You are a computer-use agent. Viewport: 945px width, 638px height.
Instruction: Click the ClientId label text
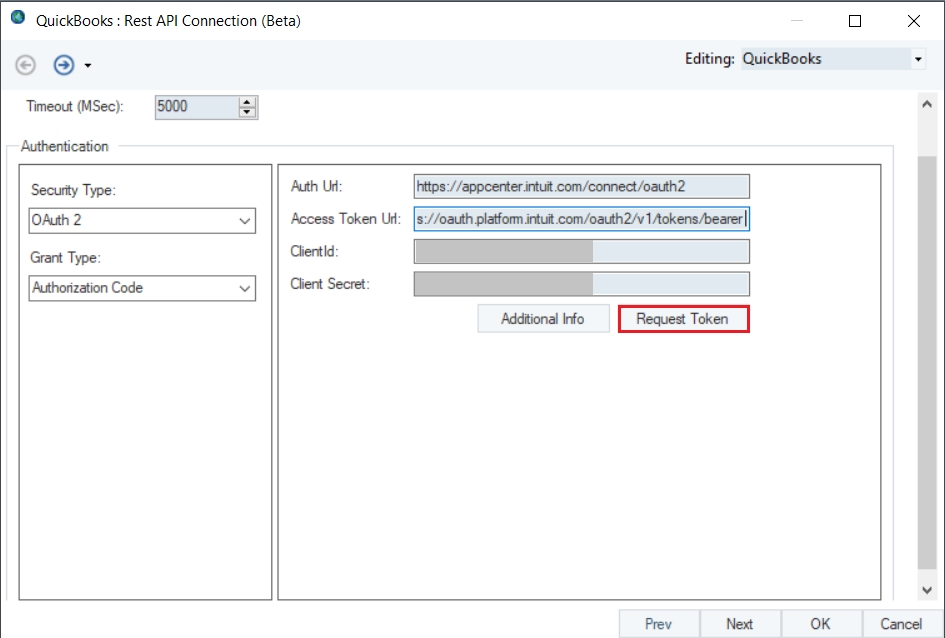[x=314, y=251]
